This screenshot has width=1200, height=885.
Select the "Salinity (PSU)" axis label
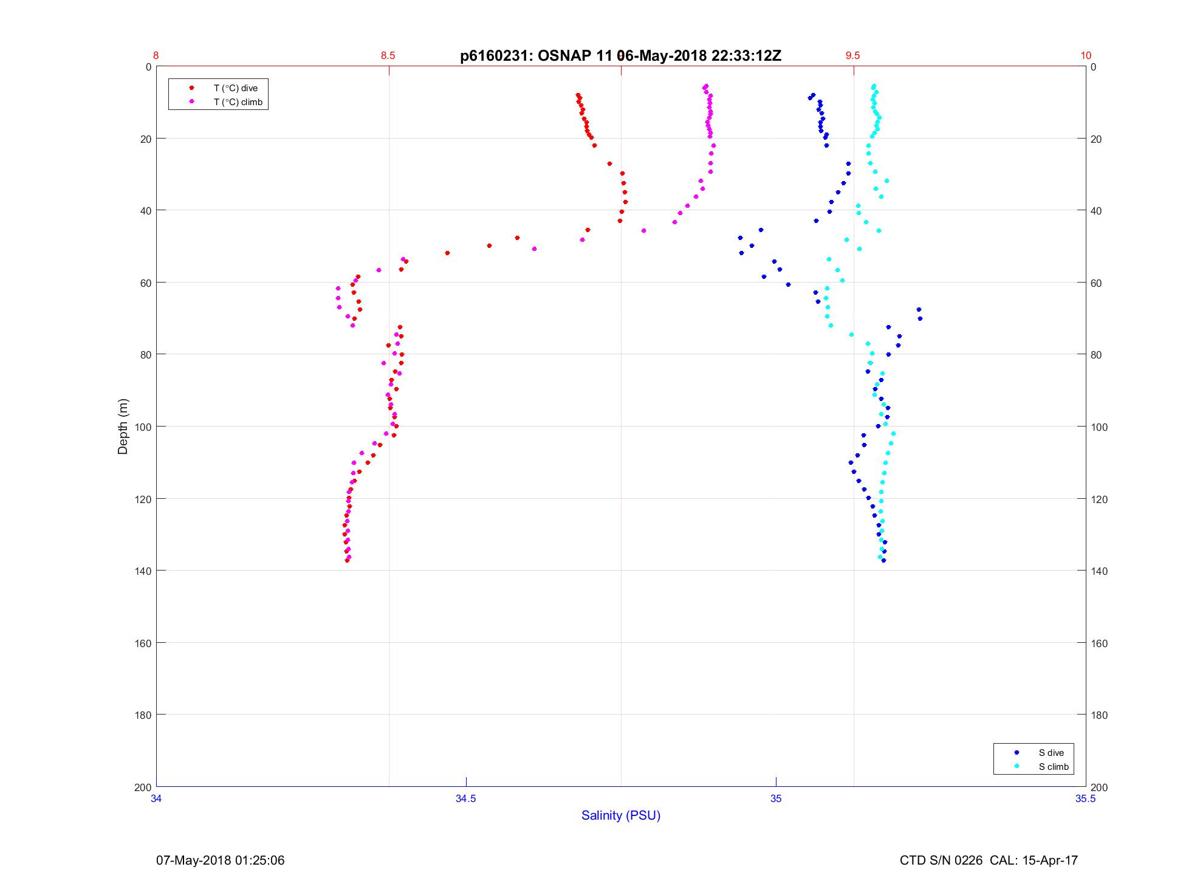(x=621, y=816)
